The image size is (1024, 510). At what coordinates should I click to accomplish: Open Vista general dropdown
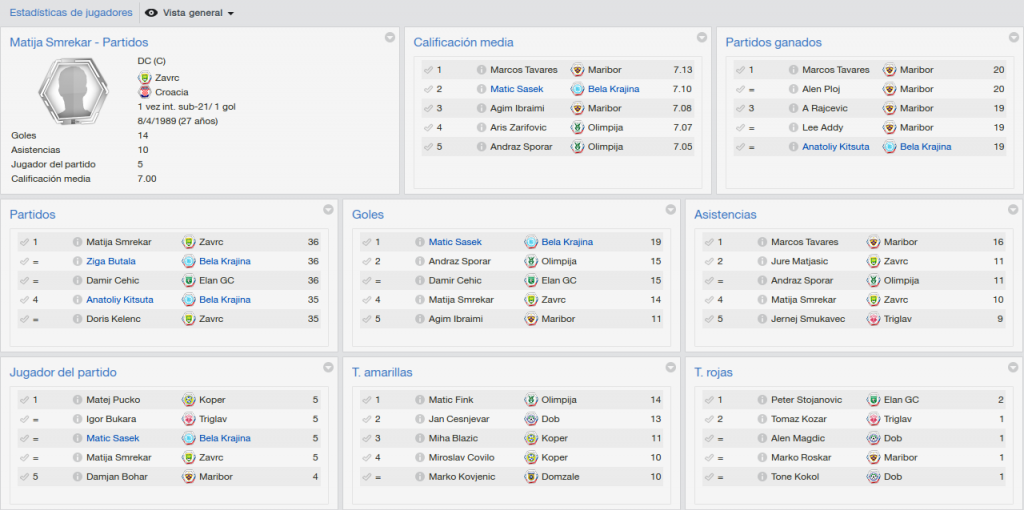(189, 12)
